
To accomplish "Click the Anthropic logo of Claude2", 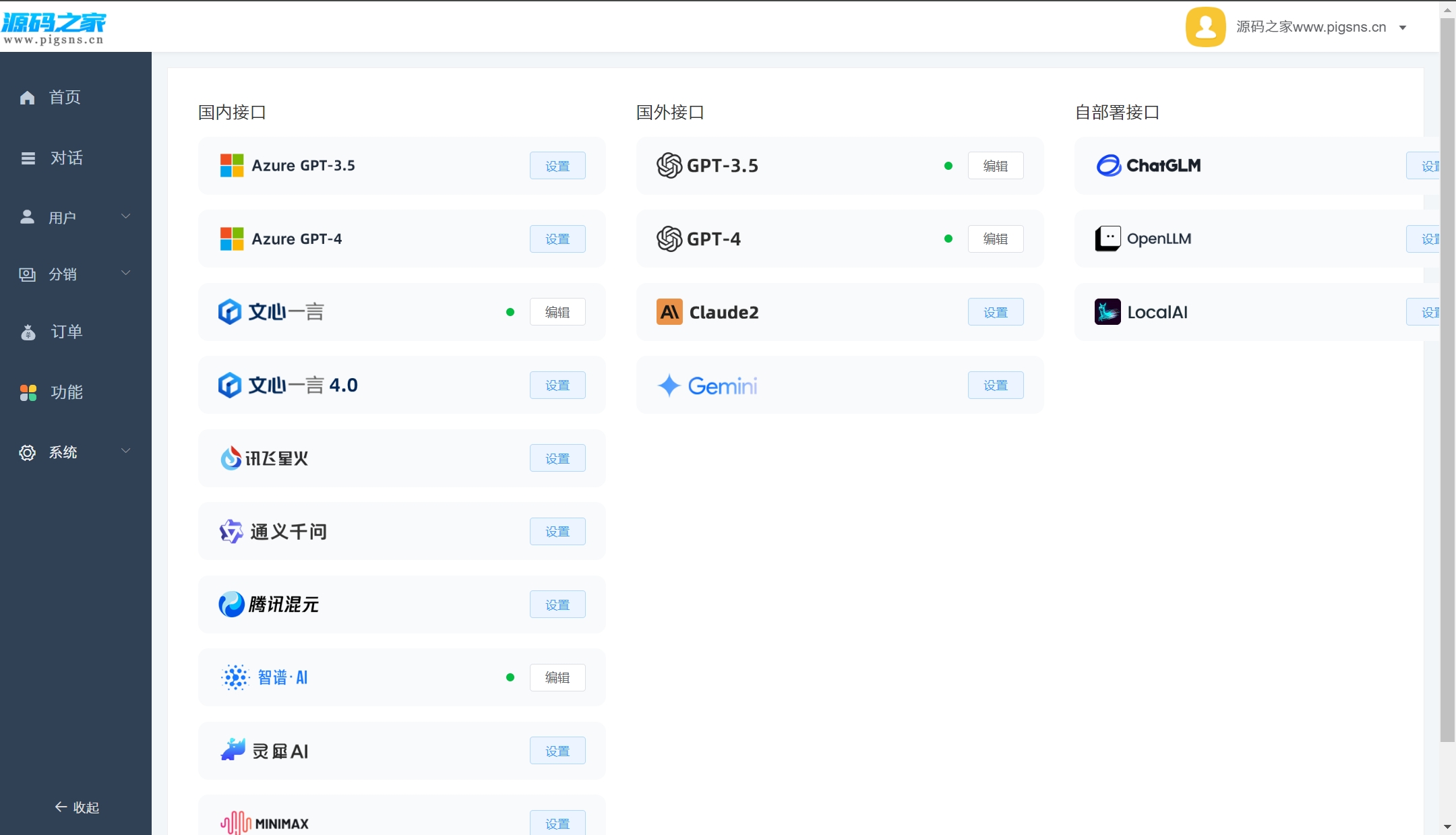I will pyautogui.click(x=669, y=312).
